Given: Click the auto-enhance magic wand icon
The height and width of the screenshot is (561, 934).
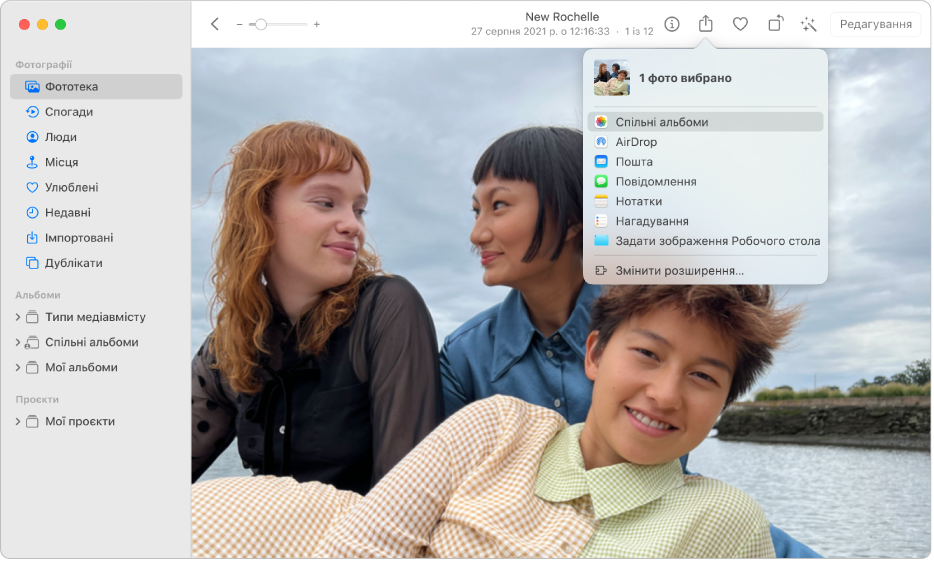Looking at the screenshot, I should (809, 24).
